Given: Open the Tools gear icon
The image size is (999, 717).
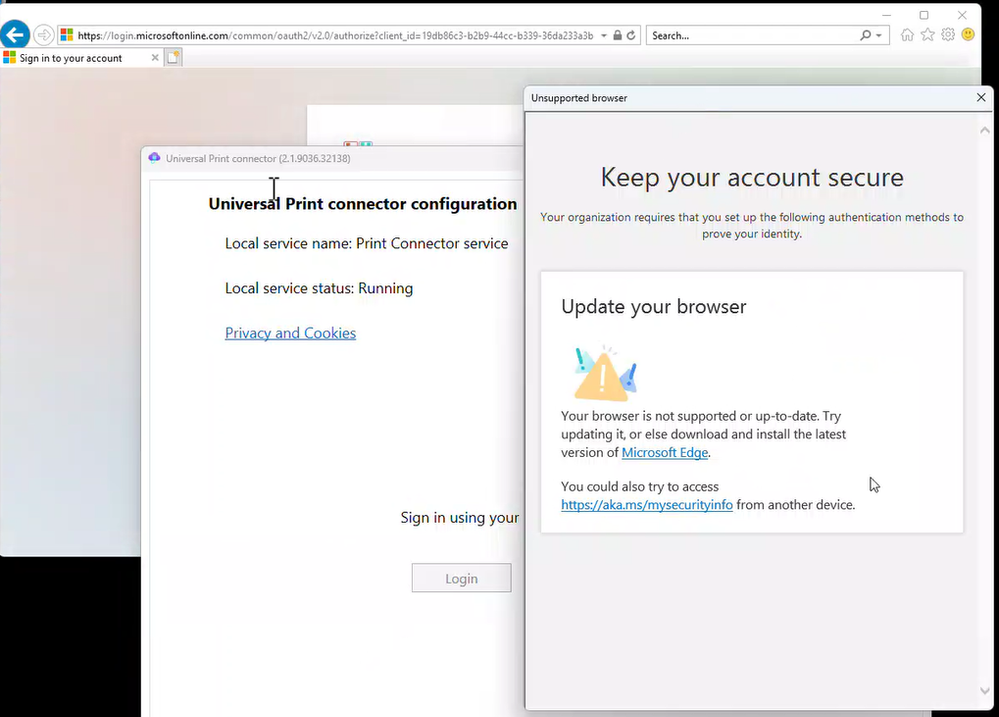Looking at the screenshot, I should click(948, 35).
